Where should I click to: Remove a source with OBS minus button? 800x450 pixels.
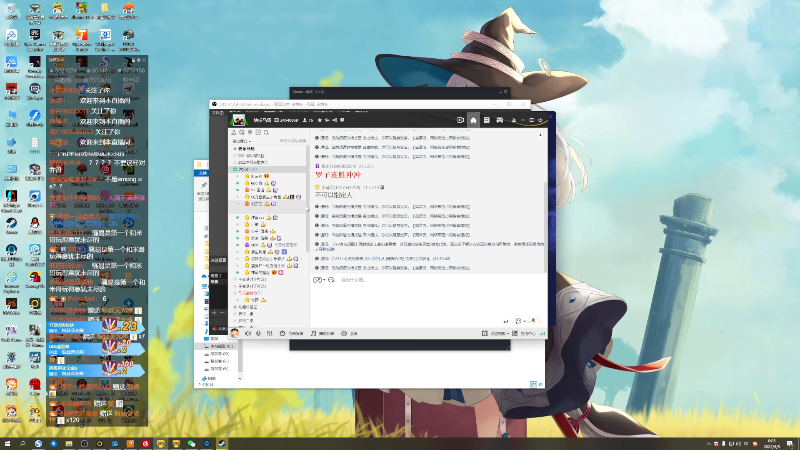point(222,312)
